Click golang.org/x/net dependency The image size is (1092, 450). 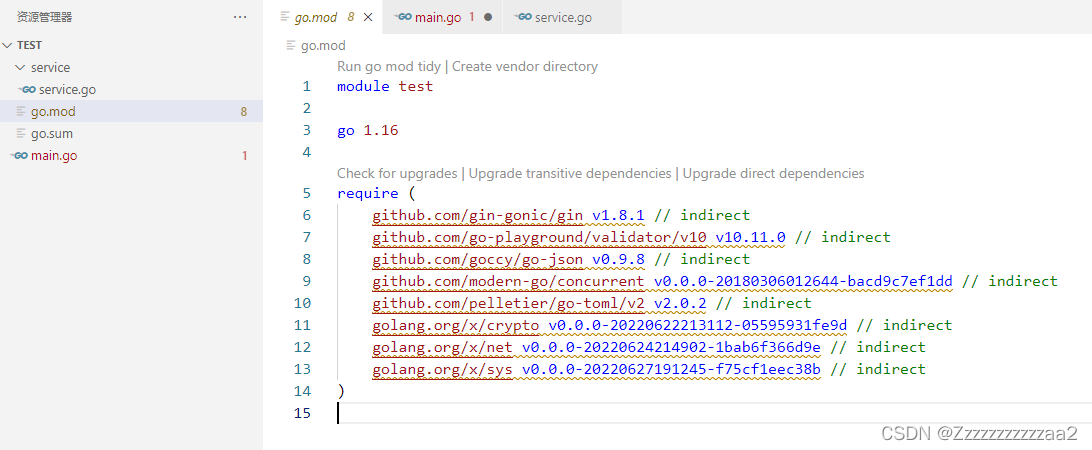point(442,347)
